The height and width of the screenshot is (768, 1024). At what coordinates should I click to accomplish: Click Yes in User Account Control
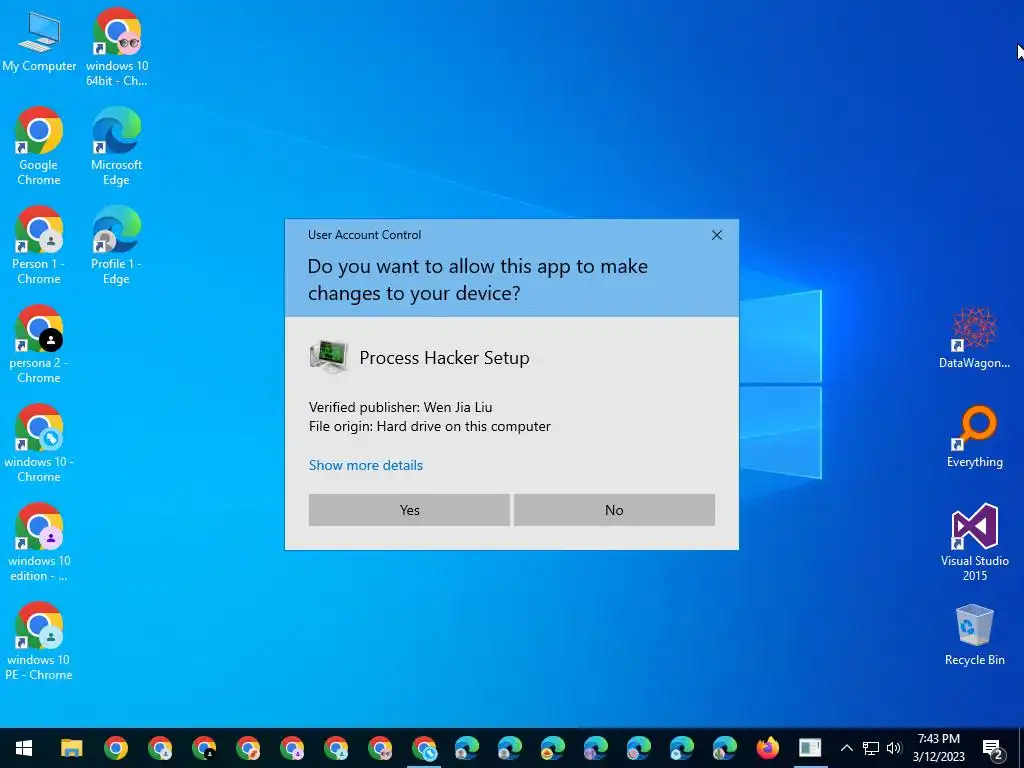409,510
